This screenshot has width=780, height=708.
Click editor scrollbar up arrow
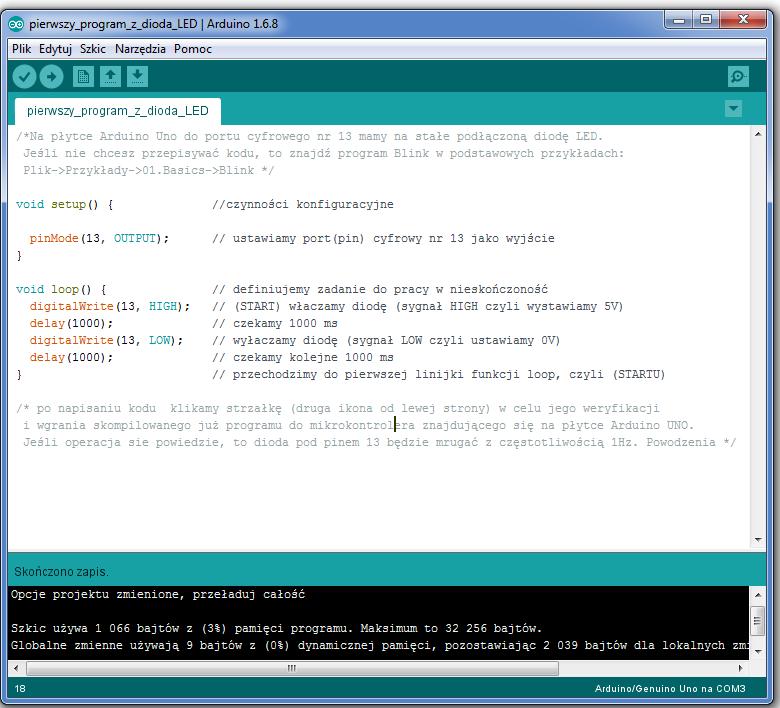tap(758, 133)
